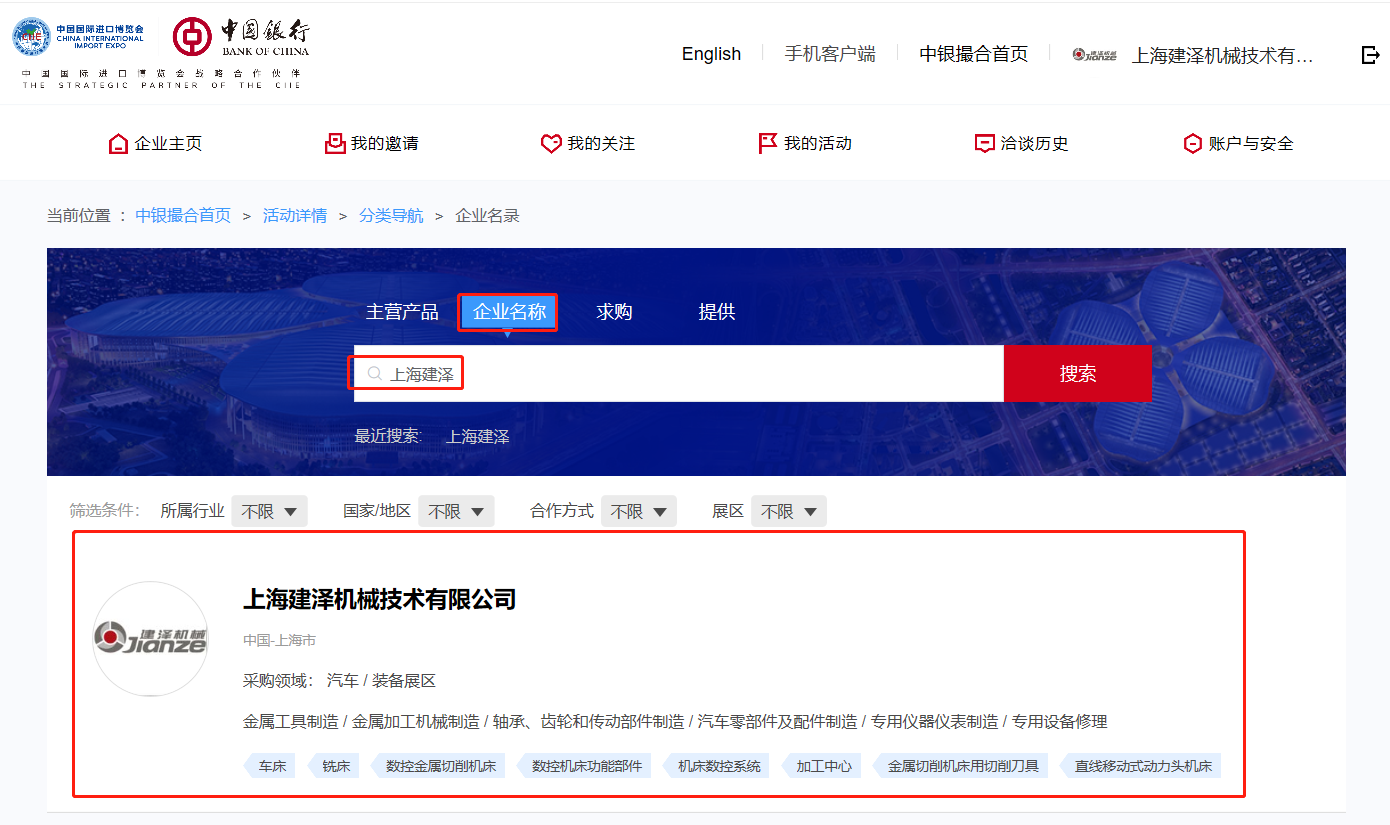Click the 金属切削机床用切削刀具 product tag
The width and height of the screenshot is (1390, 825).
960,767
